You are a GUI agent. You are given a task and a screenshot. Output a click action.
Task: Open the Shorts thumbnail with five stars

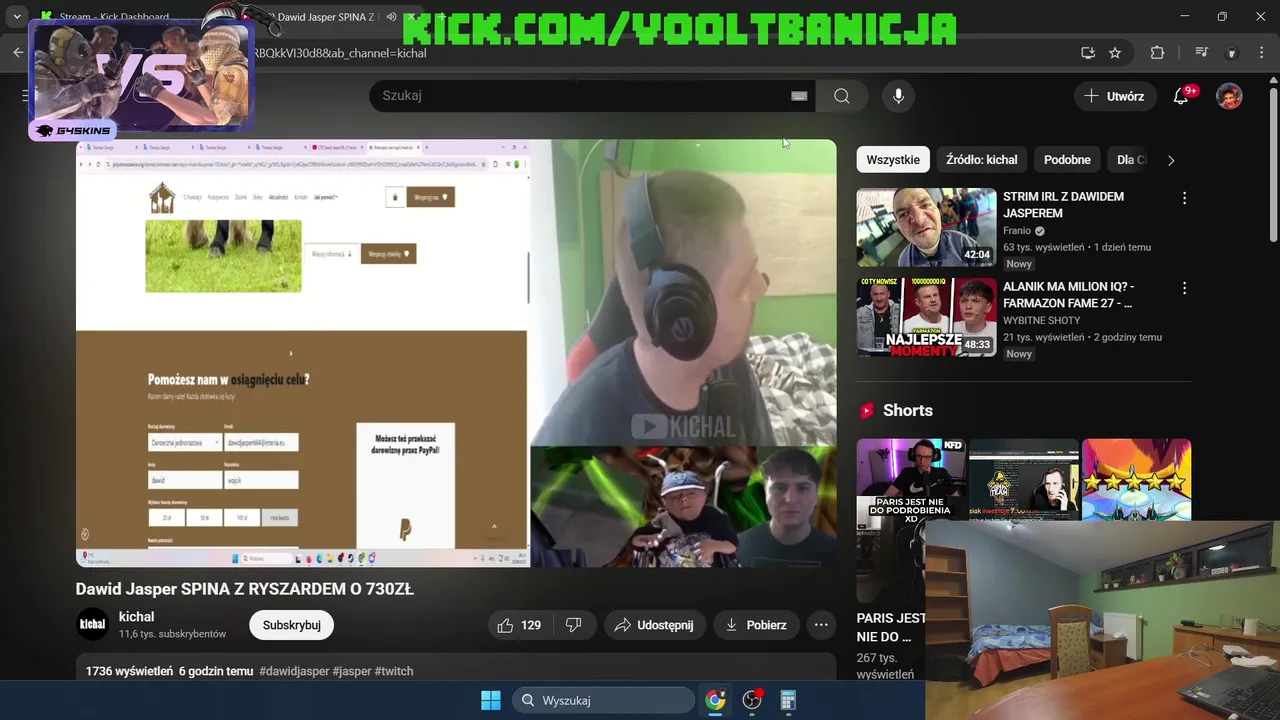(x=1136, y=479)
